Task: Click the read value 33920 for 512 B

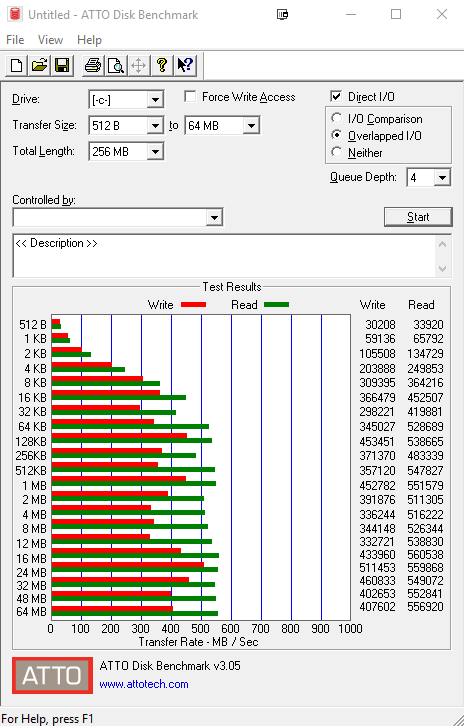Action: 428,325
